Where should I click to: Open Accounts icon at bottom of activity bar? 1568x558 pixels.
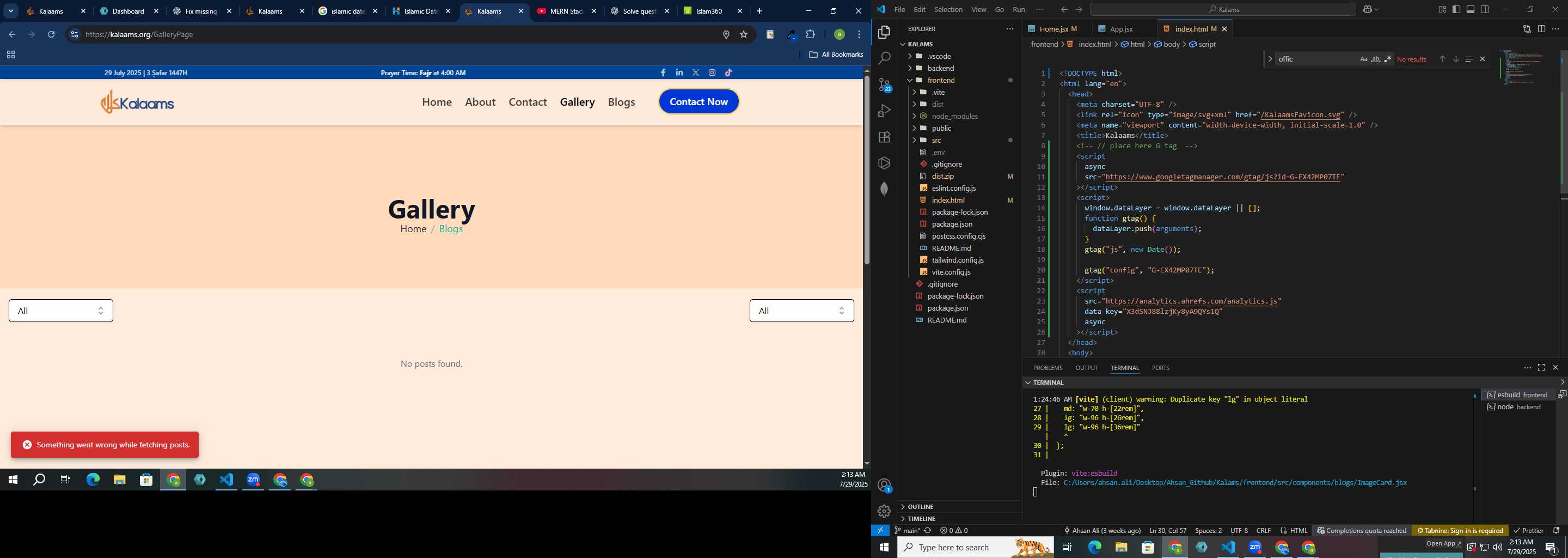[x=884, y=486]
